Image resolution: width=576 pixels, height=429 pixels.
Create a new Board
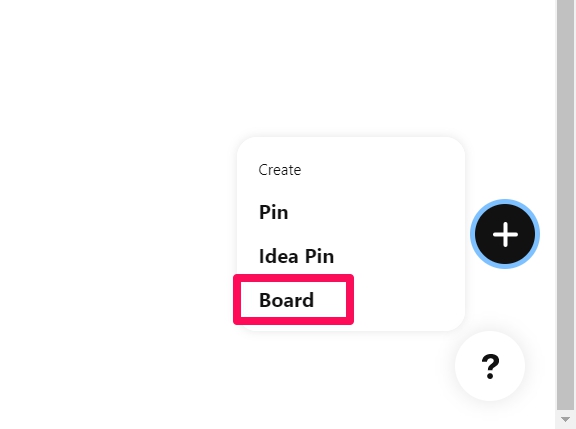[x=287, y=300]
